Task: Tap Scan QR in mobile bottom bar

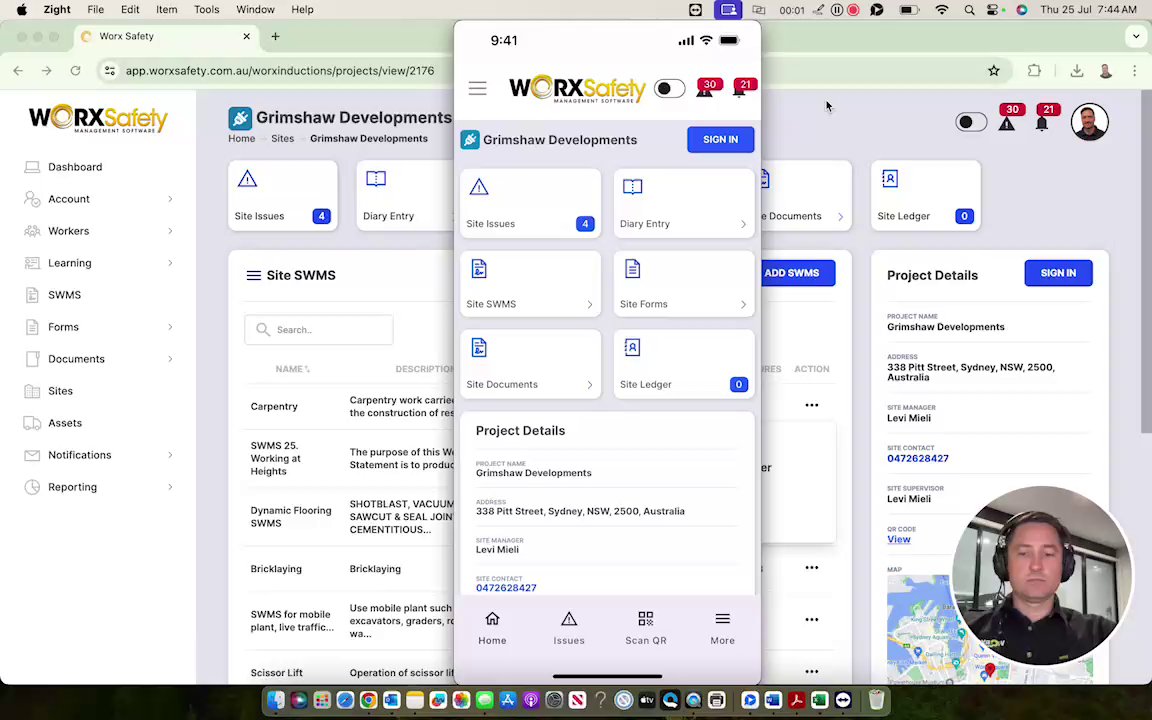Action: [646, 628]
